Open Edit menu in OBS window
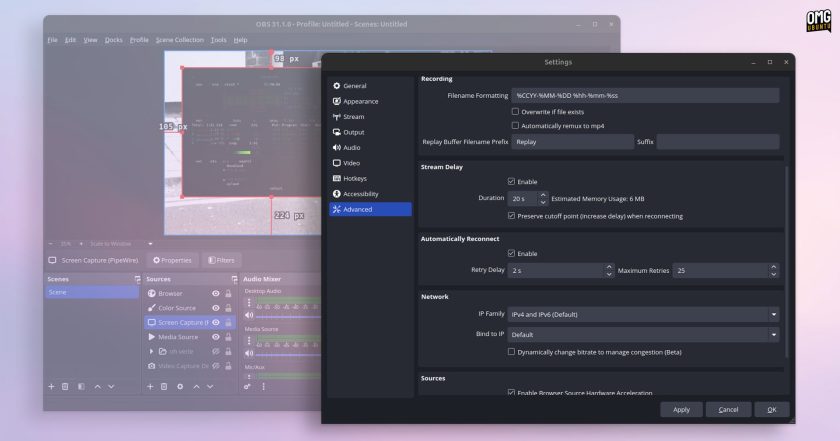 [x=70, y=40]
